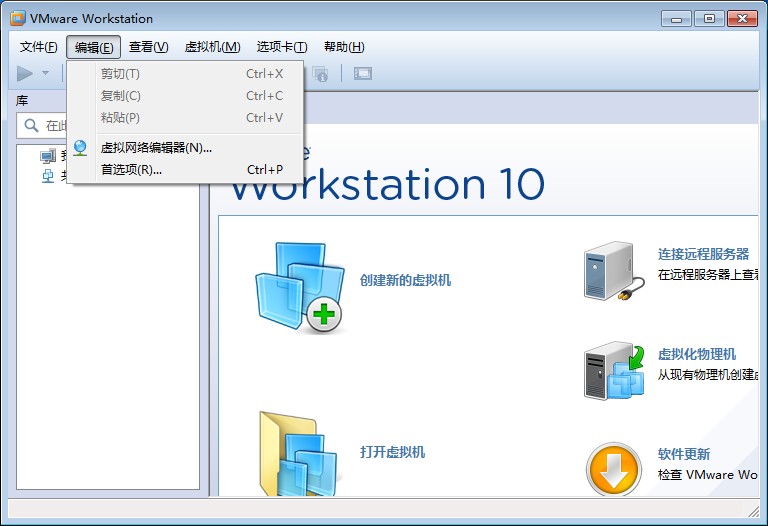
Task: Open the 虚拟机(M) menu
Action: (x=213, y=47)
